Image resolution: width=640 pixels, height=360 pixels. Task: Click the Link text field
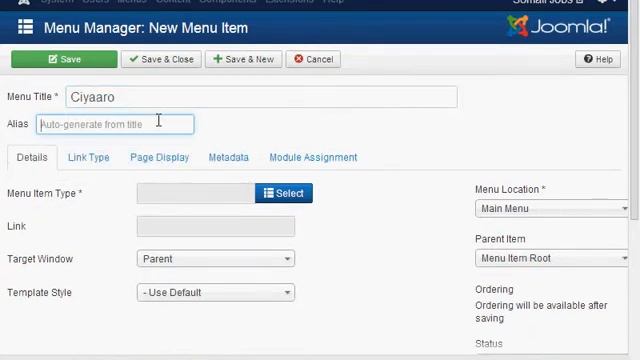pyautogui.click(x=216, y=227)
